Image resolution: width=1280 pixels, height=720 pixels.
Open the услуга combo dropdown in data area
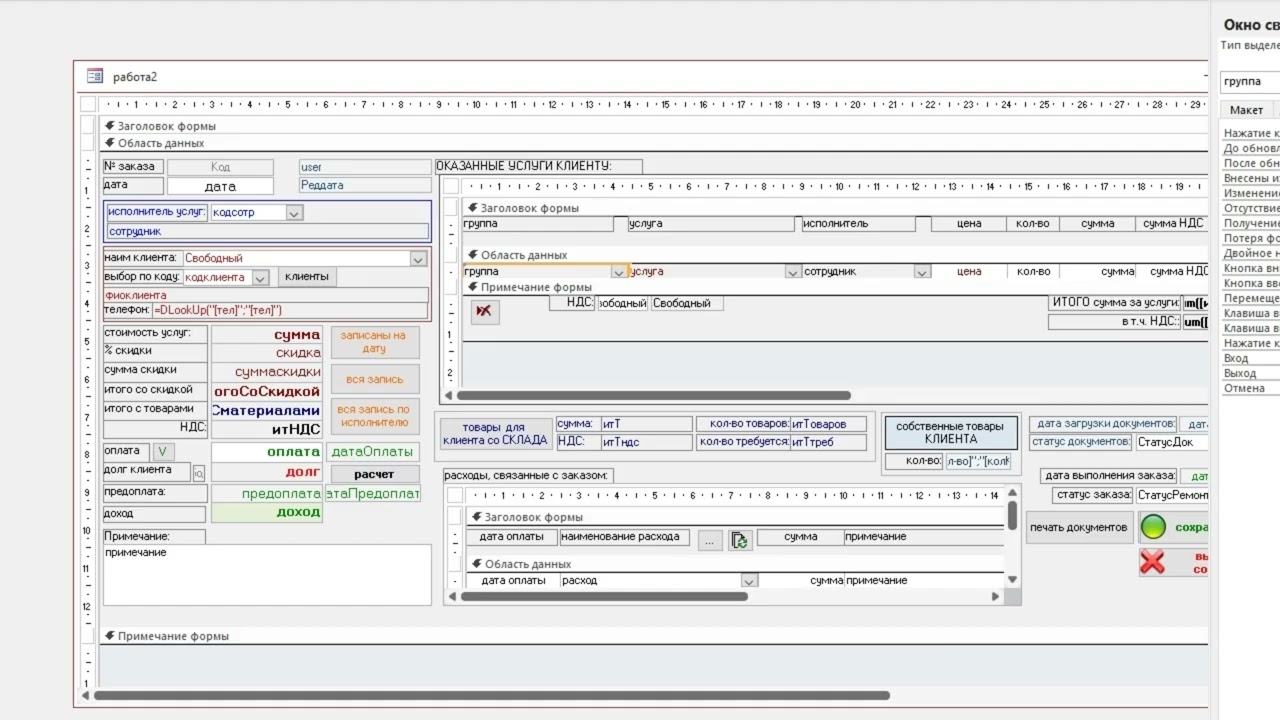[793, 271]
